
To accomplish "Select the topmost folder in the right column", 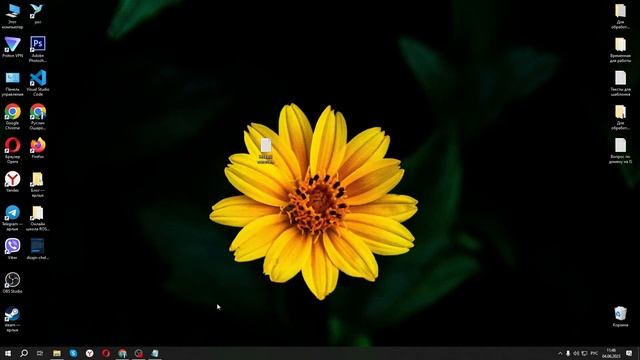I will tap(620, 16).
